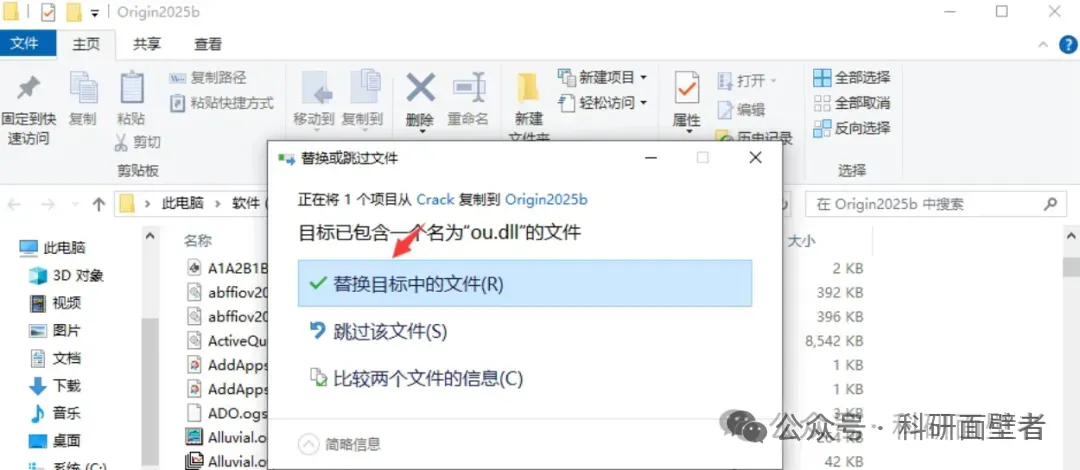Click the Rename icon
The height and width of the screenshot is (470, 1080).
(x=469, y=88)
